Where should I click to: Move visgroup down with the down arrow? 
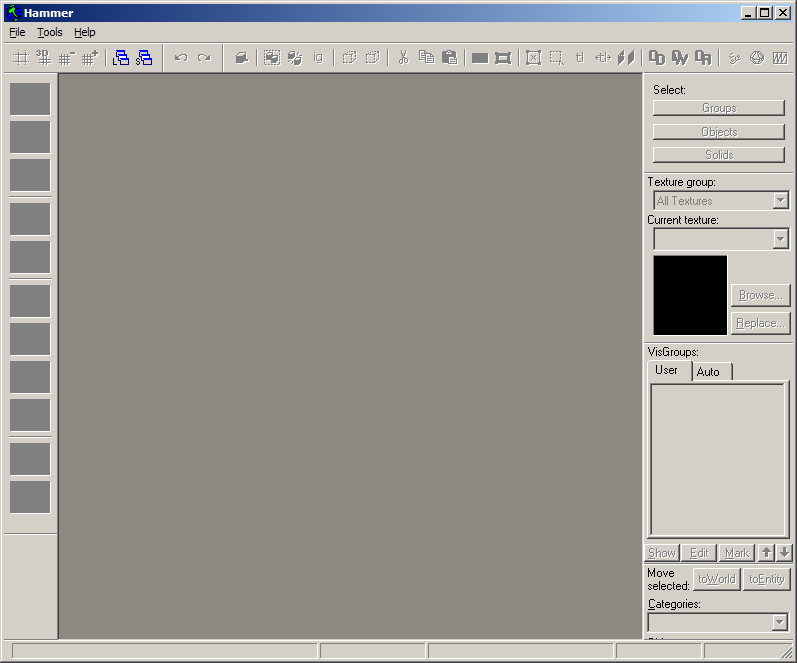coord(784,553)
